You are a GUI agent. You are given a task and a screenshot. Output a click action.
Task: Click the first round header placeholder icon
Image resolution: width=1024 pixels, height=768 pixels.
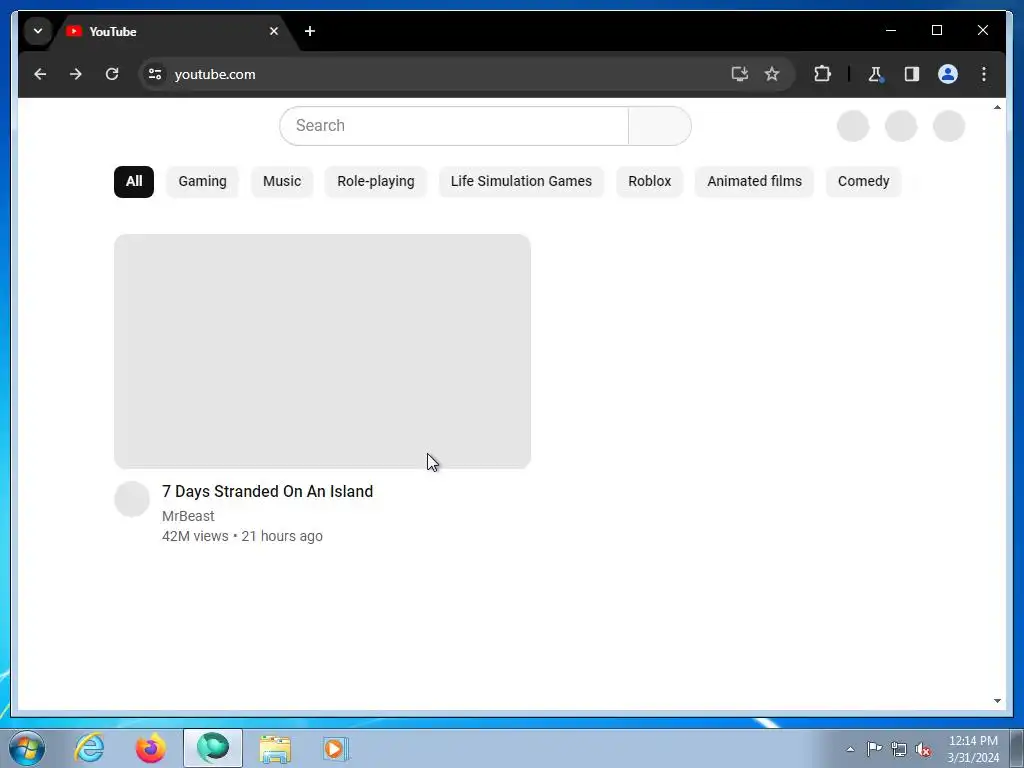(853, 126)
